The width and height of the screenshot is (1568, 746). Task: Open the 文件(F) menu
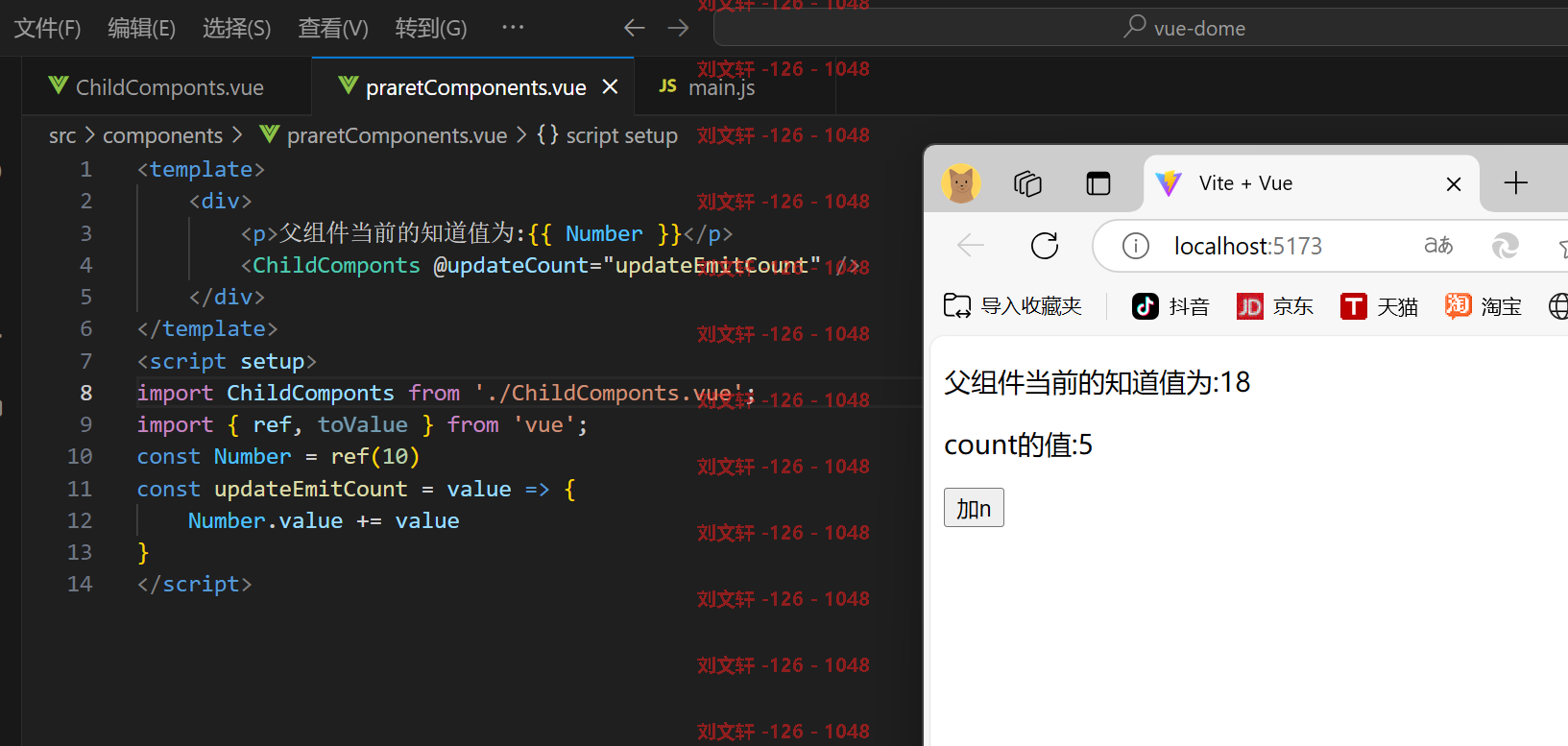point(47,28)
